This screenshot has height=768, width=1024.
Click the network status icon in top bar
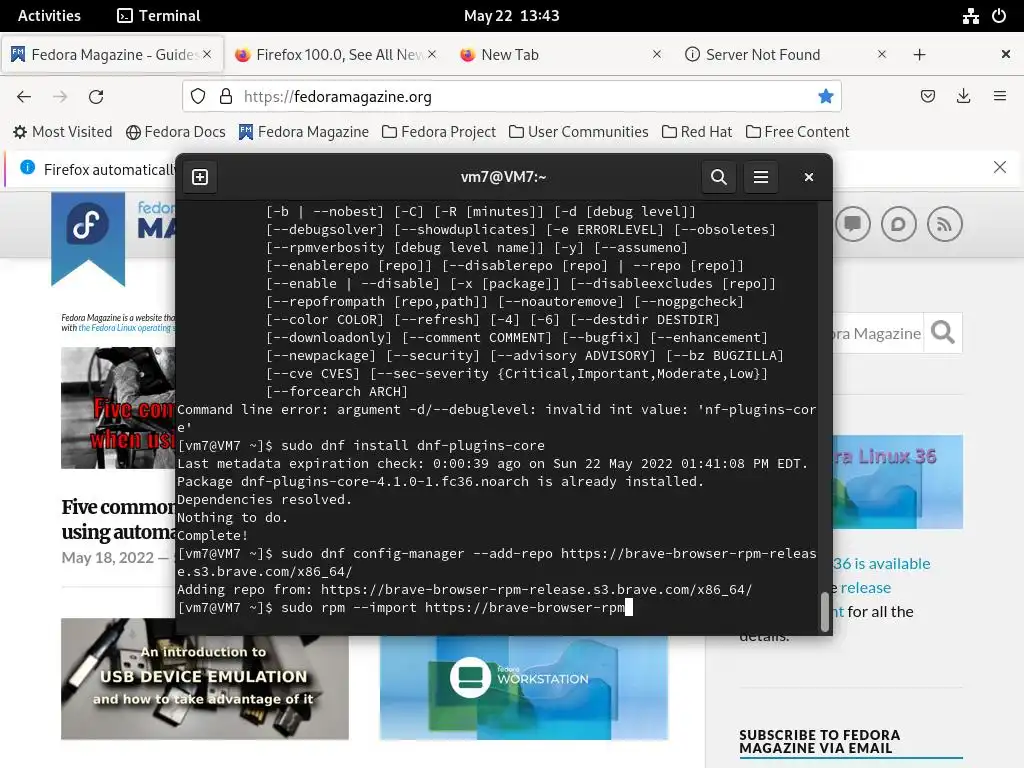[970, 16]
